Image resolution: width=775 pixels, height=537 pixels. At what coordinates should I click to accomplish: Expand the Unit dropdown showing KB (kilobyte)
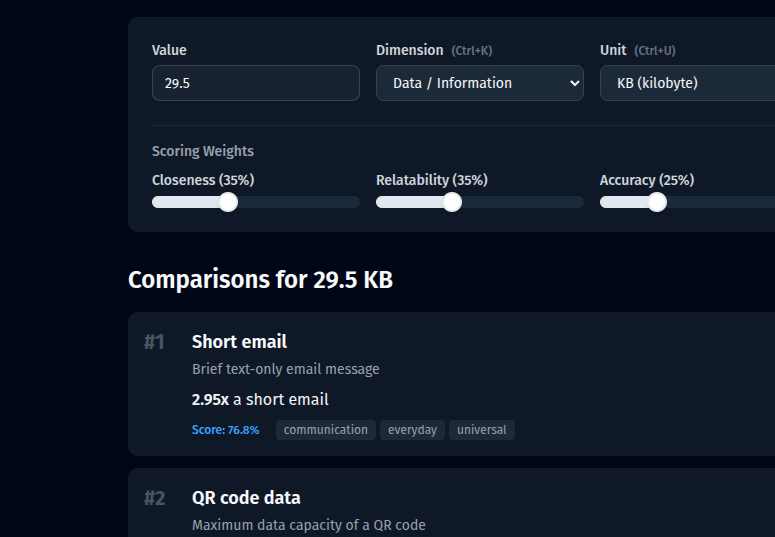pyautogui.click(x=686, y=83)
